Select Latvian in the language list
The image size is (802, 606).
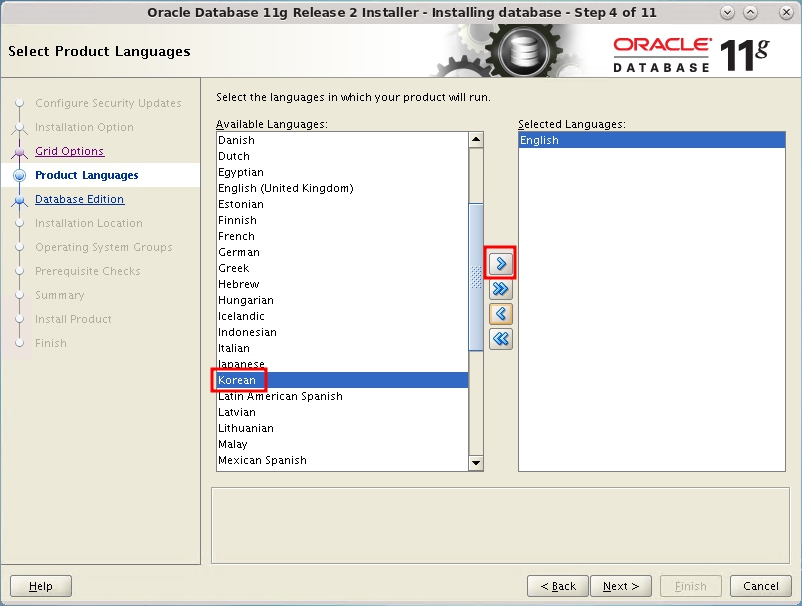pyautogui.click(x=342, y=412)
